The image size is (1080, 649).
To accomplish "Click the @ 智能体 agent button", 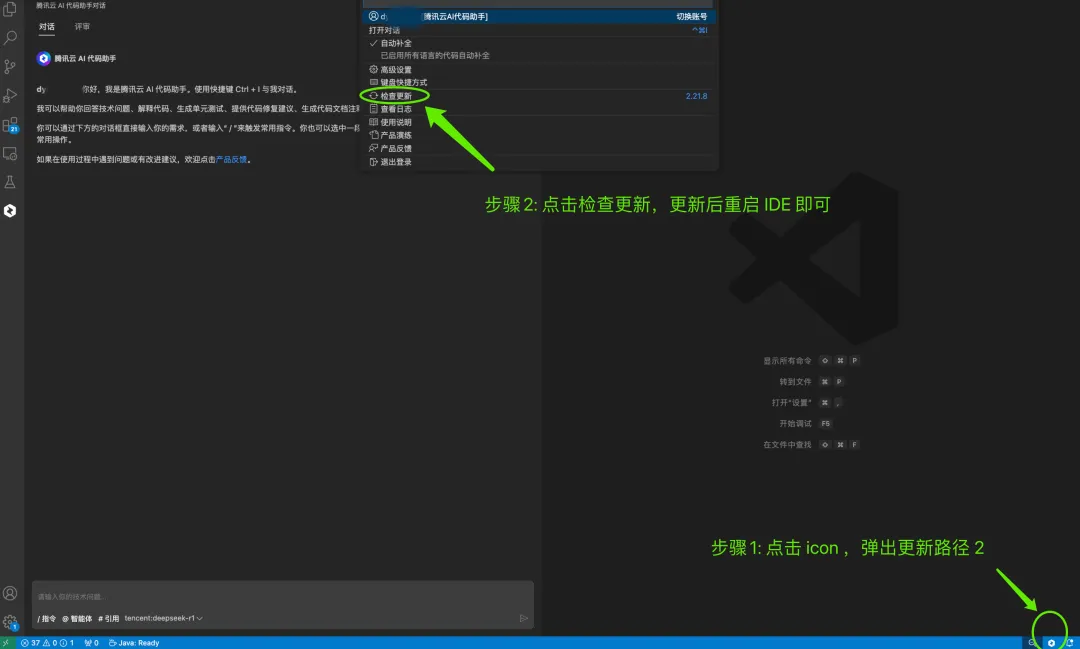I will tap(76, 618).
